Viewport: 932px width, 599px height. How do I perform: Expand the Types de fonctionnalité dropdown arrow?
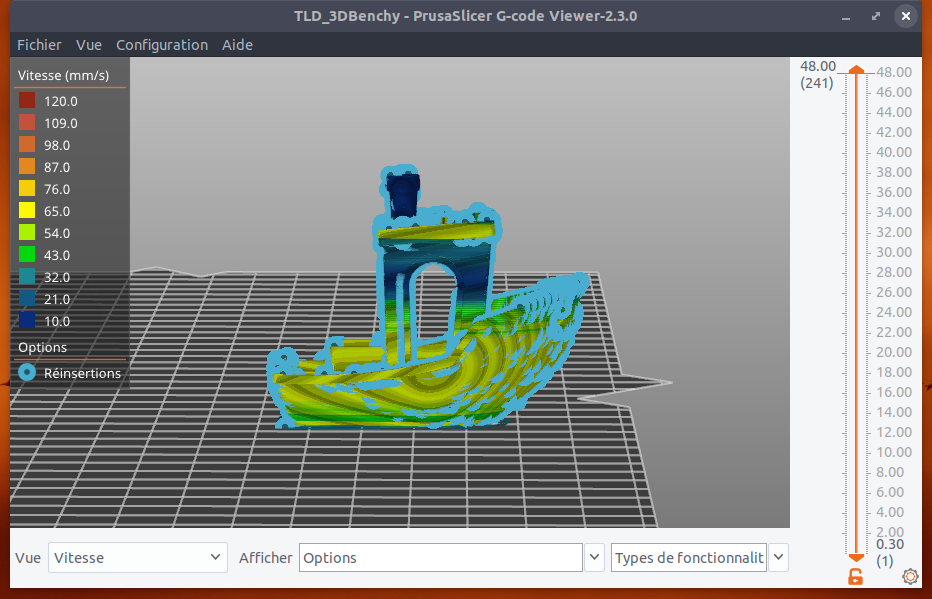click(x=779, y=557)
